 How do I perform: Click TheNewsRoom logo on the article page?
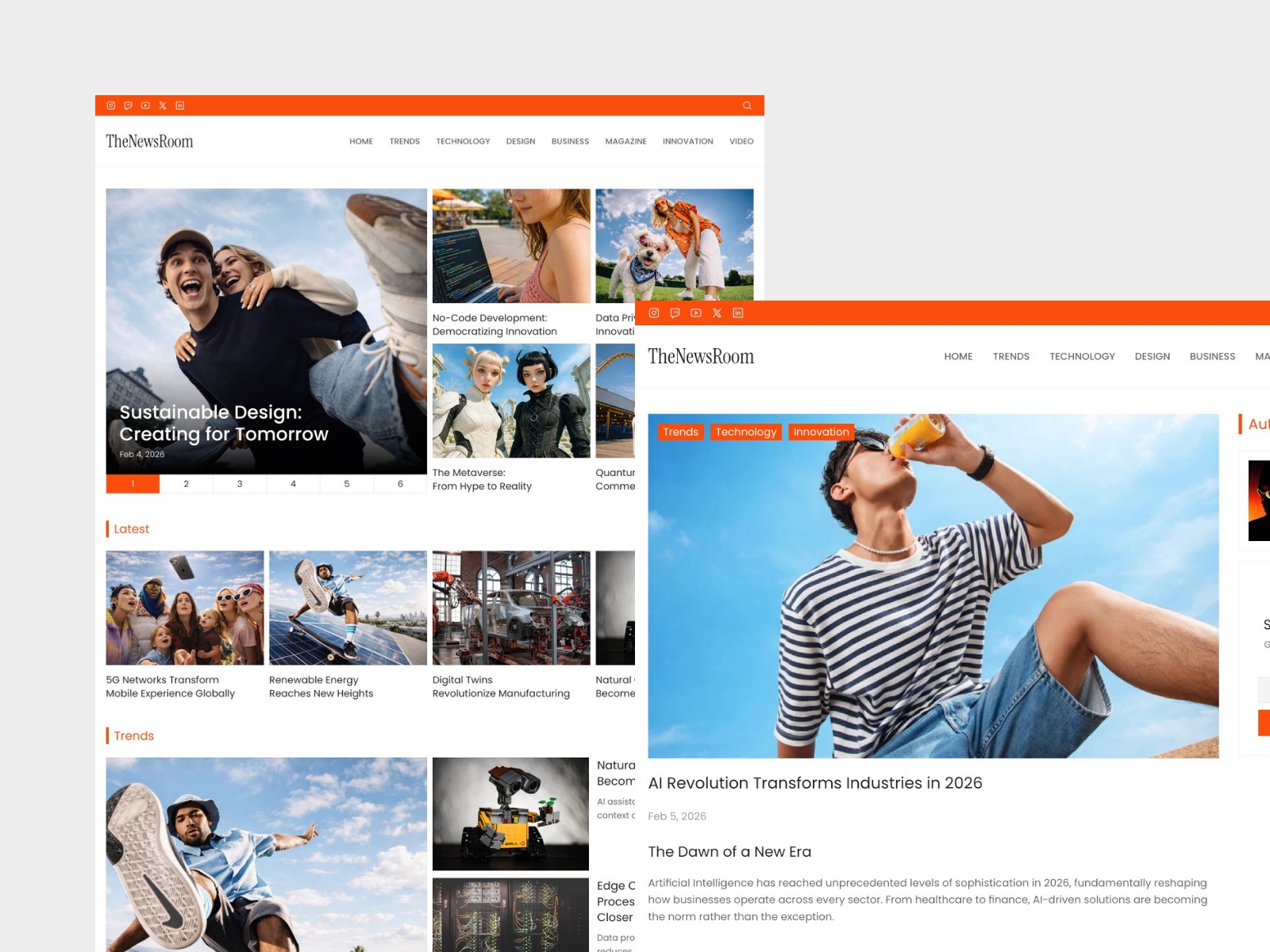tap(701, 356)
